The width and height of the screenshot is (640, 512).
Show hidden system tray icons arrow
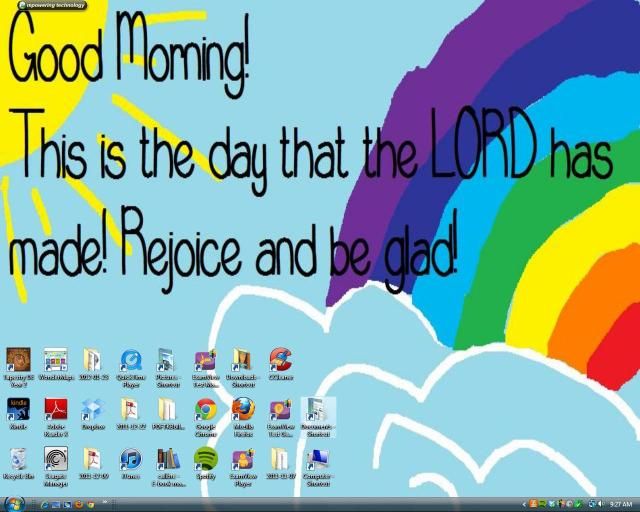(524, 504)
